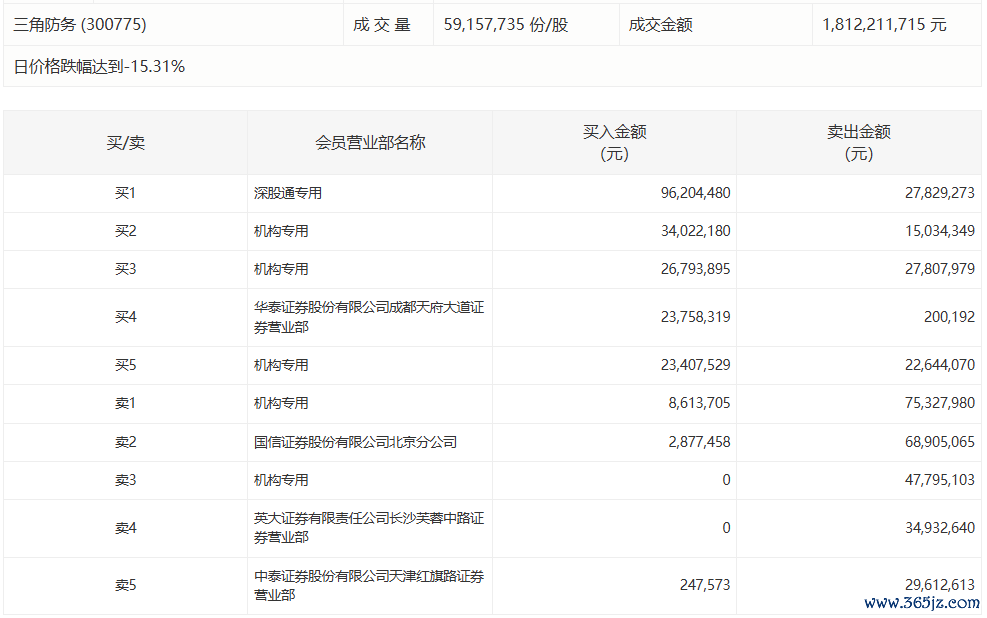Screen dimensions: 987x618
Task: Click 机构专用 in the 卖3 row
Action: coord(281,480)
